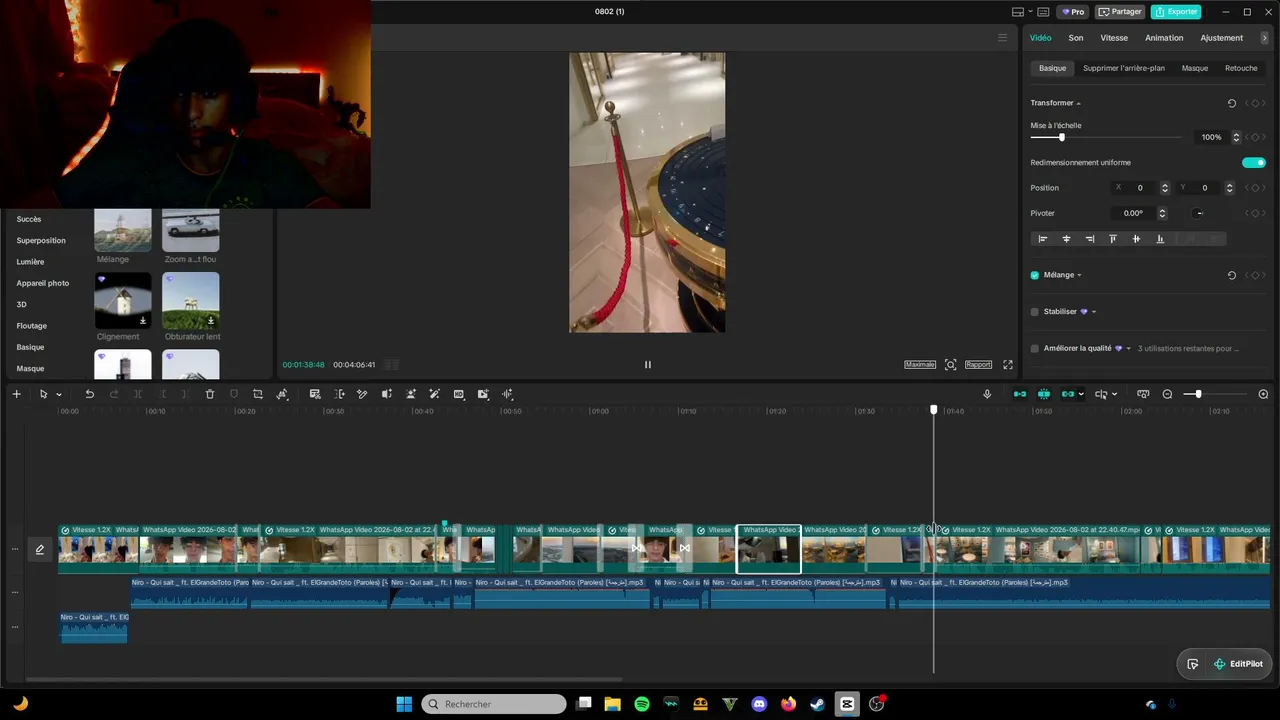Click the mirror flip icon in timeline toolbar
The image size is (1280, 720).
tap(386, 394)
